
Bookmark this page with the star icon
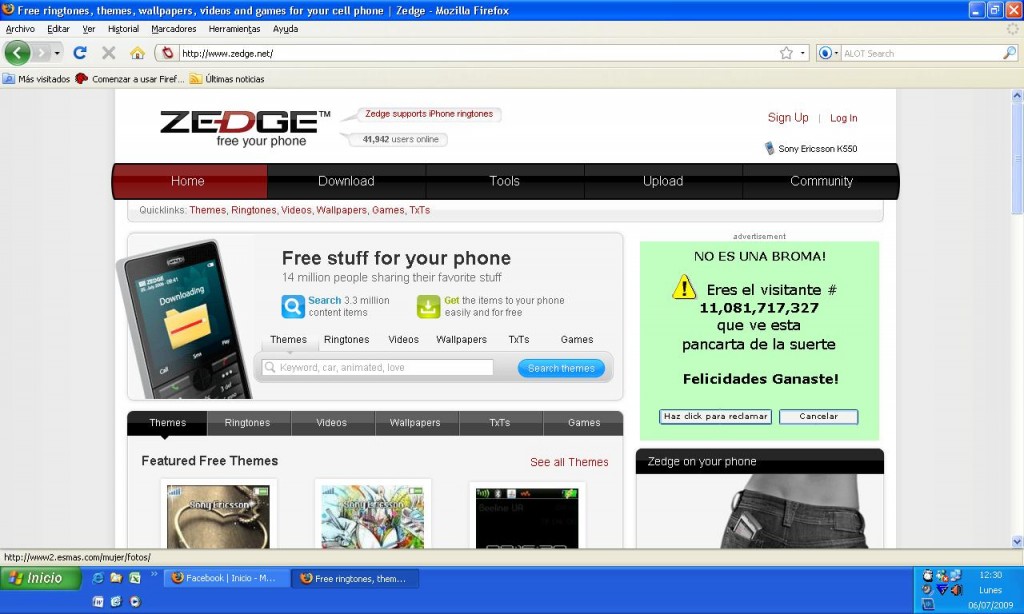pyautogui.click(x=786, y=53)
